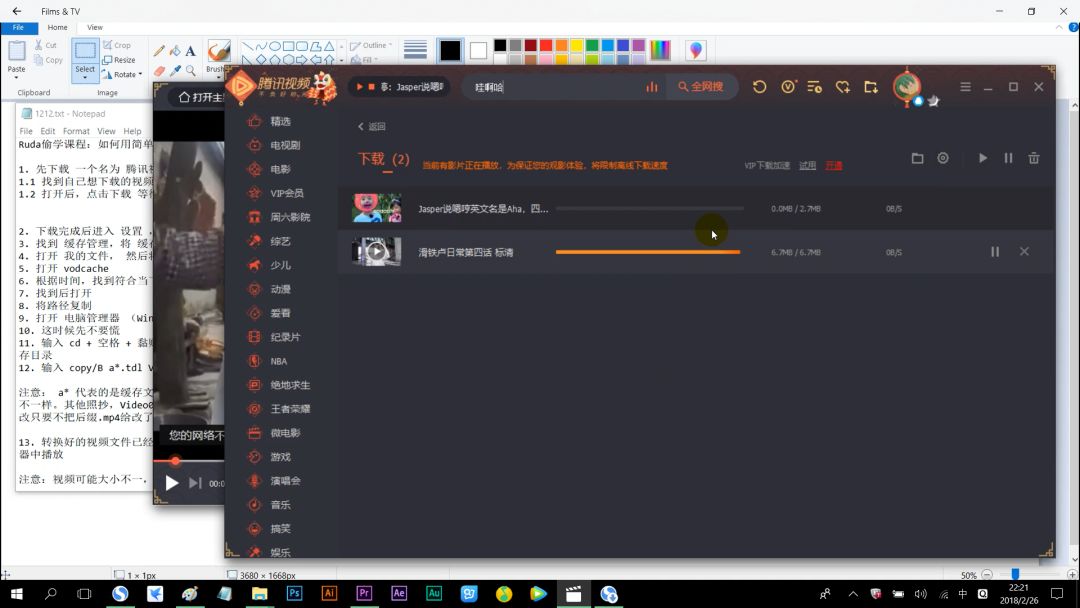Click the 滑铁卢日常 video thumbnail

(x=377, y=251)
